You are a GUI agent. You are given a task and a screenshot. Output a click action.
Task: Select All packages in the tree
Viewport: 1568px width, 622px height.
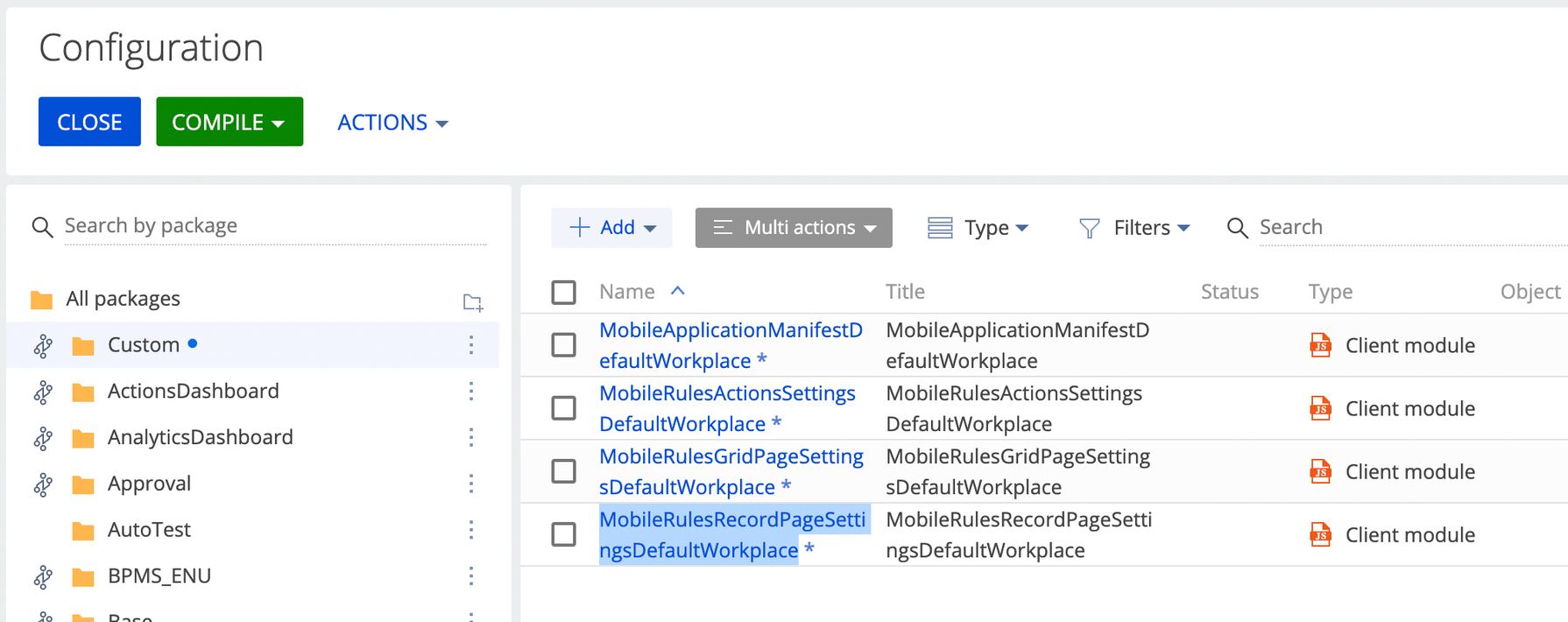tap(123, 299)
